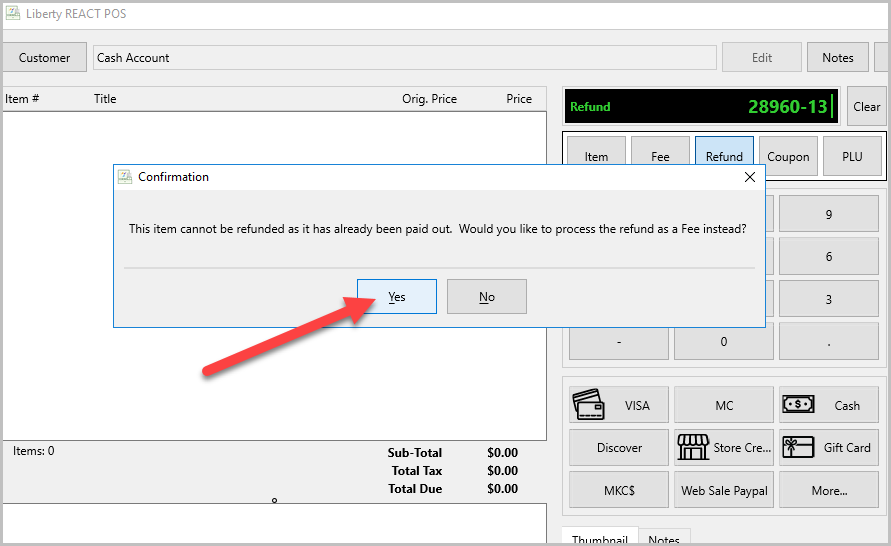Tap the keypad decimal point key
This screenshot has height=546, width=891.
click(x=828, y=341)
